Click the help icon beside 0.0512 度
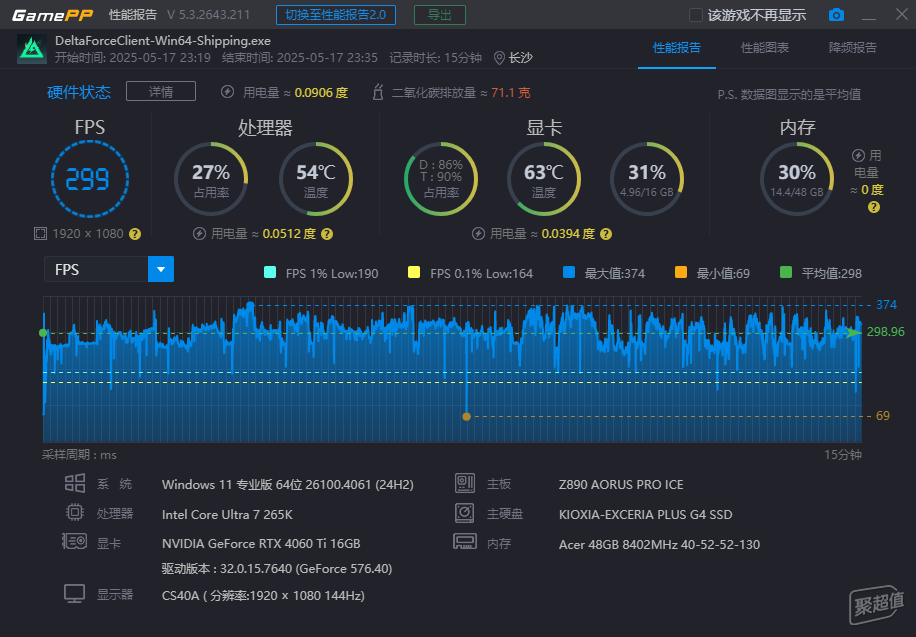This screenshot has width=916, height=637. (327, 234)
